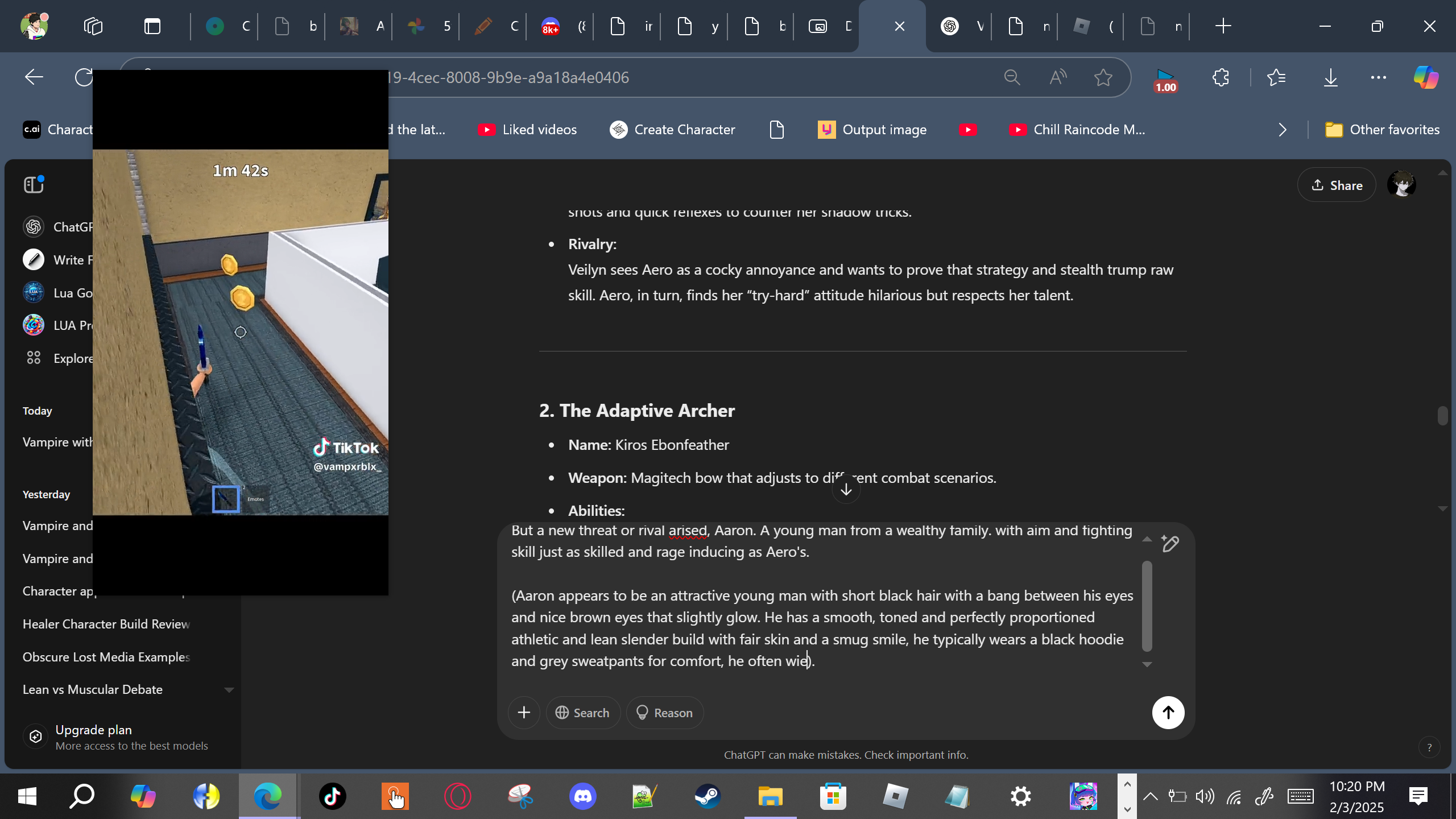Click the composer text scrollbar thumb

click(x=1147, y=606)
